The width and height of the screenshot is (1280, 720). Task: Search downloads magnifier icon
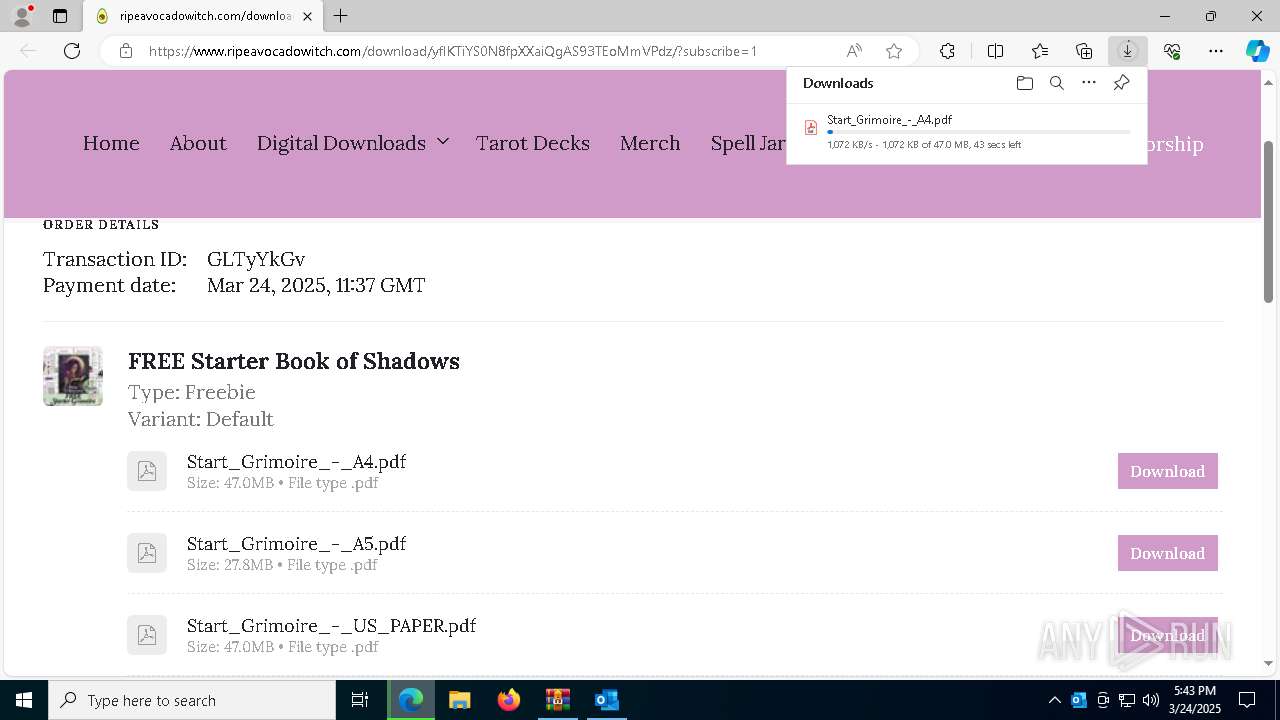pyautogui.click(x=1057, y=83)
